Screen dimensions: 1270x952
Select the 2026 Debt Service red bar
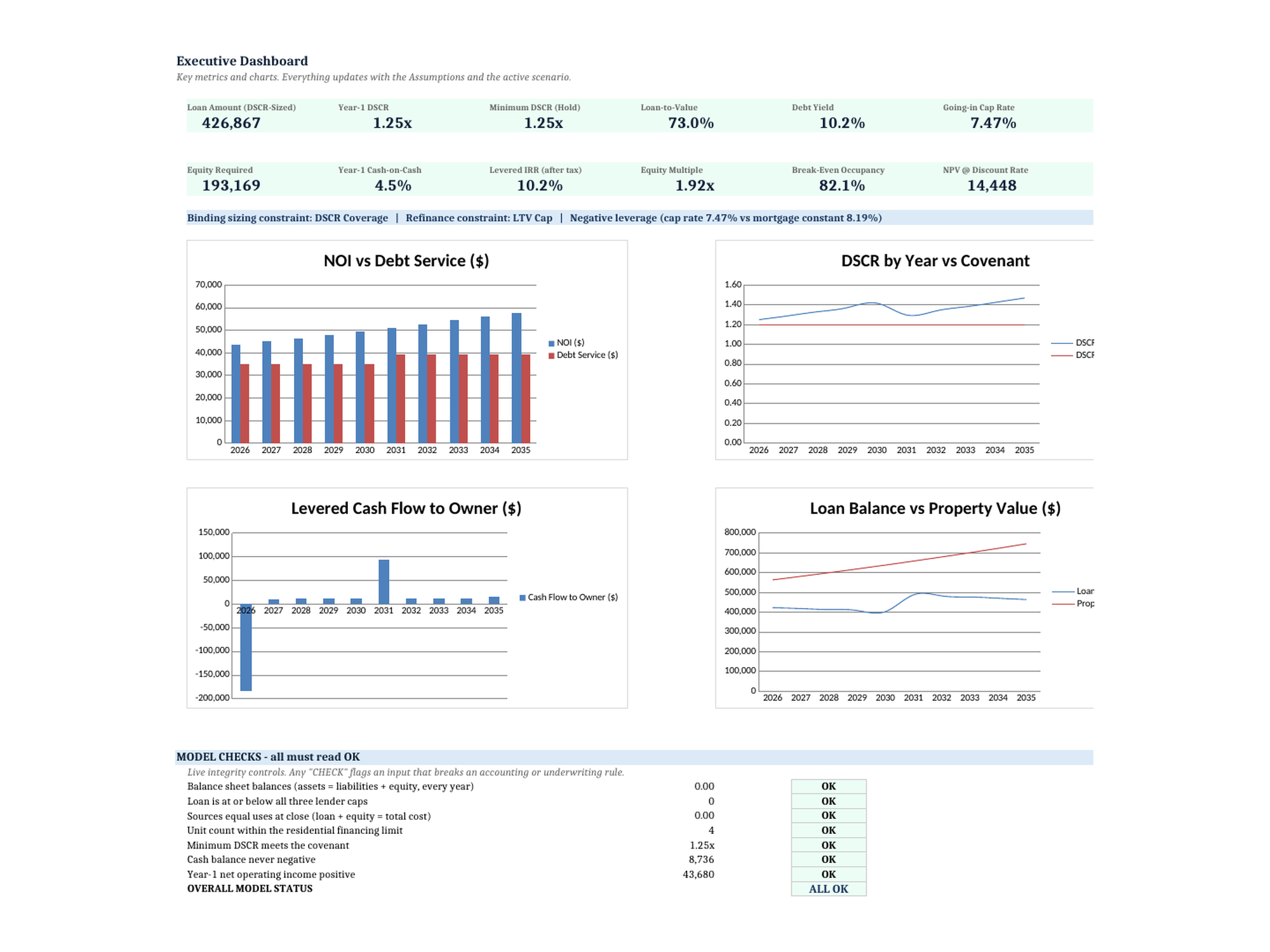pyautogui.click(x=244, y=404)
